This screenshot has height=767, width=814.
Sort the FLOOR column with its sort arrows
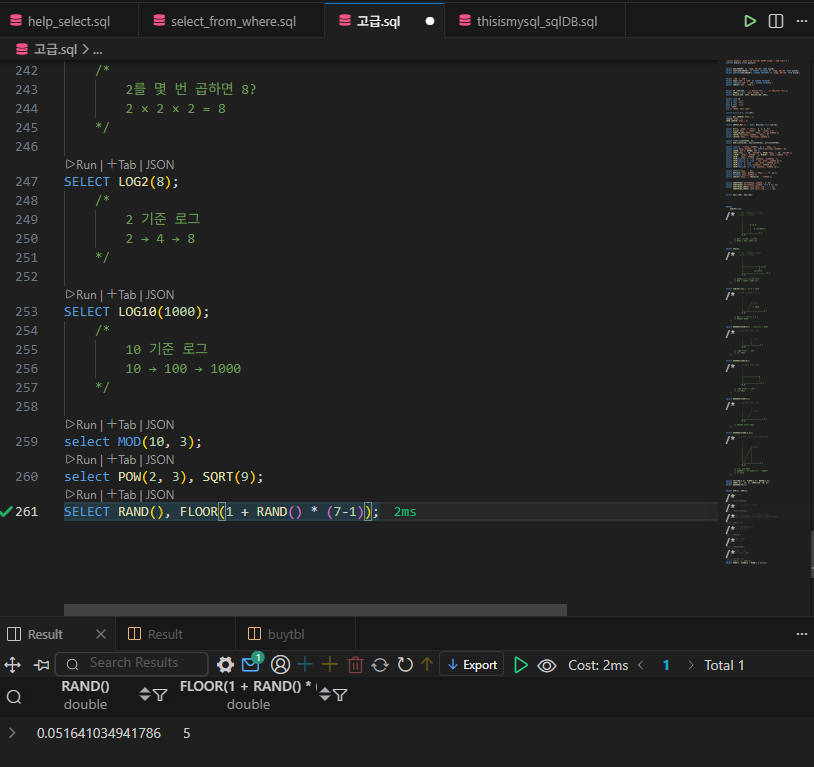click(x=325, y=694)
